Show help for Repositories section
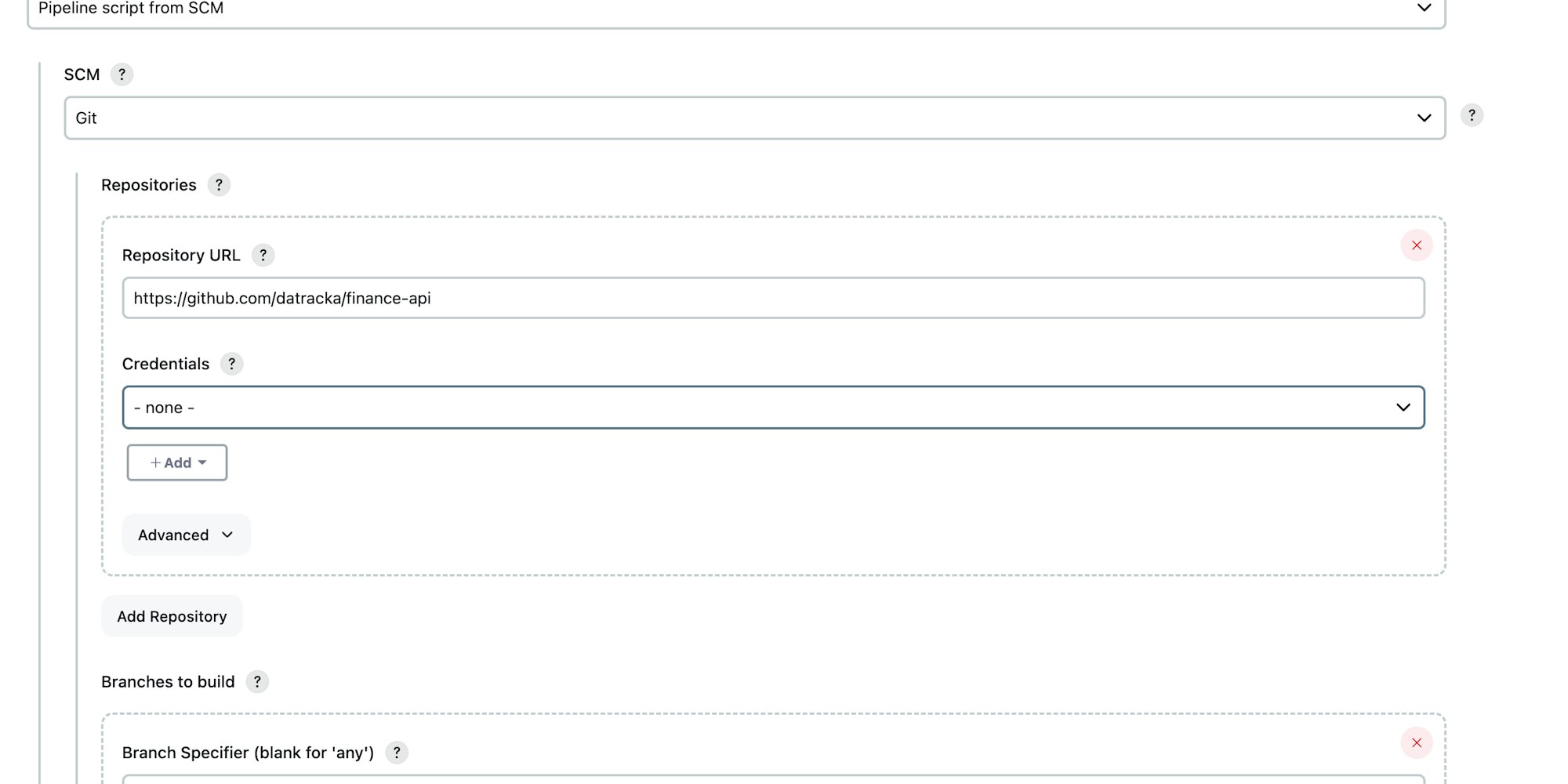This screenshot has height=784, width=1568. 219,185
